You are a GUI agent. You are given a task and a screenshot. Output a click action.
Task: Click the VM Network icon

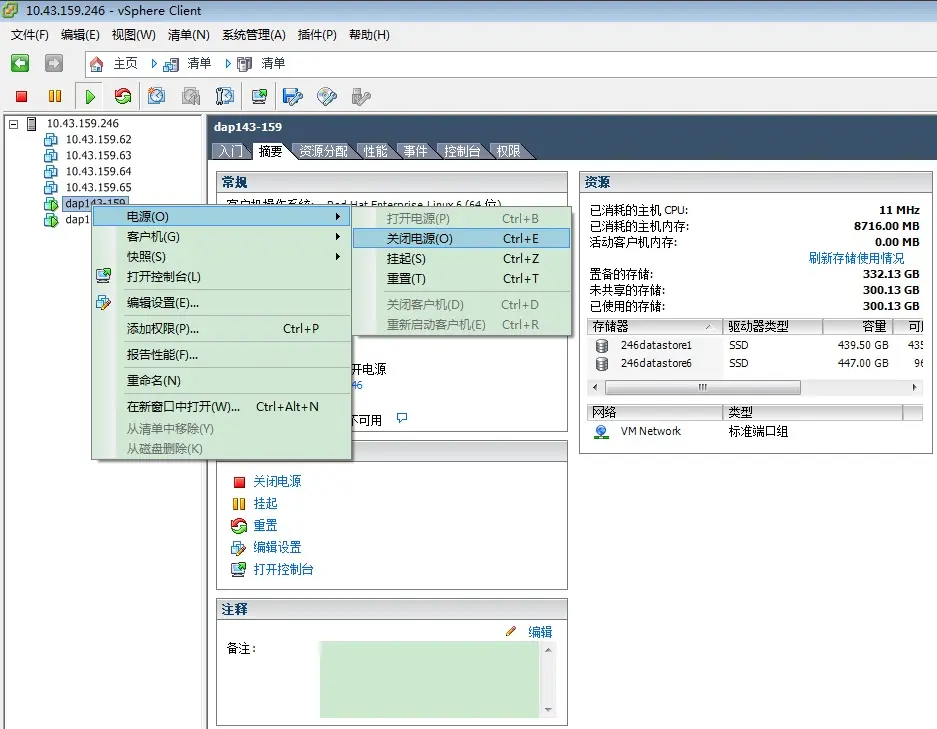coord(601,431)
